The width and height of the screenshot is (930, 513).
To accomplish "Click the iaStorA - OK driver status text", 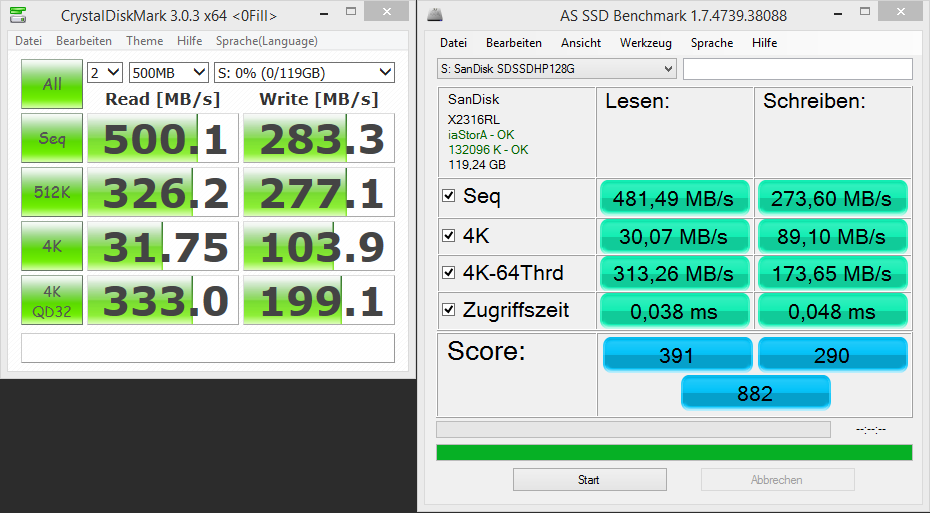I will [x=481, y=135].
